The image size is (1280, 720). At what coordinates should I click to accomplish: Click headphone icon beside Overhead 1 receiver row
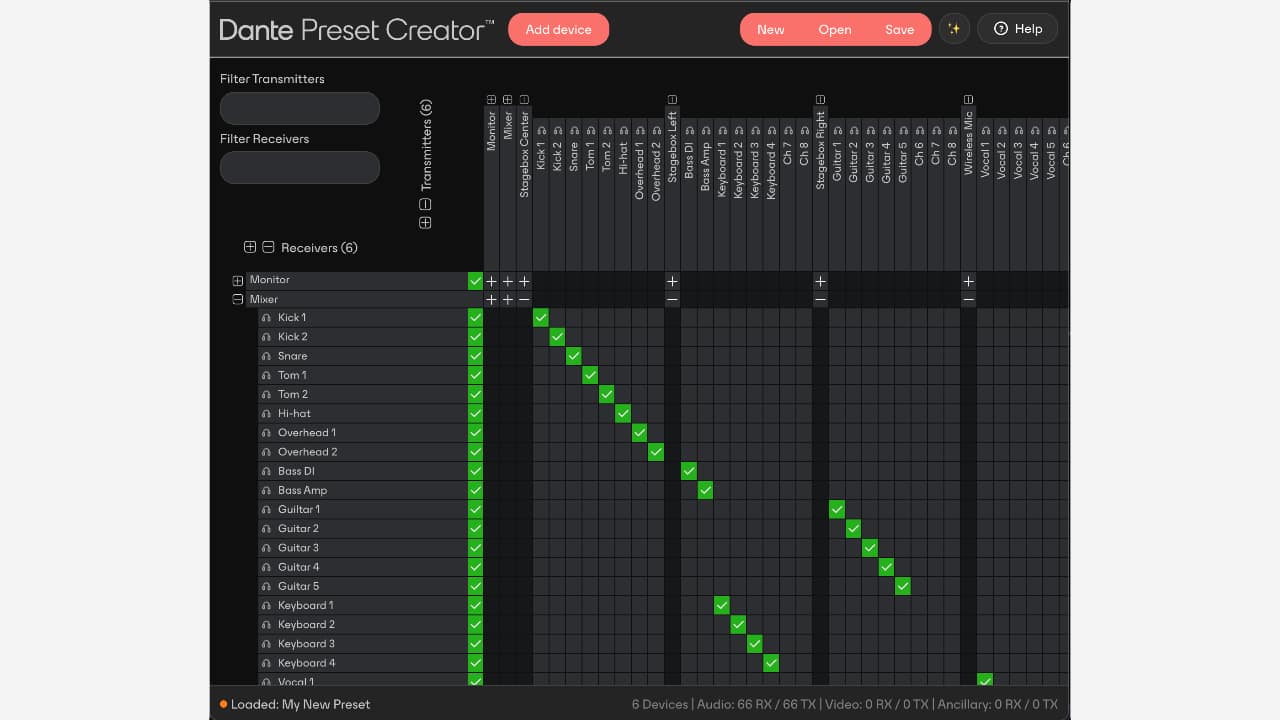pyautogui.click(x=266, y=433)
